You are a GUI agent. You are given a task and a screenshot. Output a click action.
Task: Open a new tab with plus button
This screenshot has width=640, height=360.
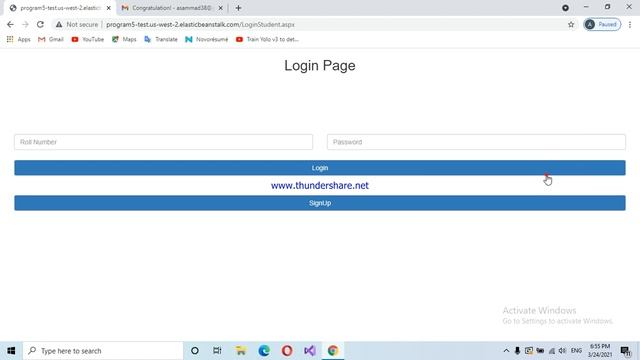click(238, 8)
